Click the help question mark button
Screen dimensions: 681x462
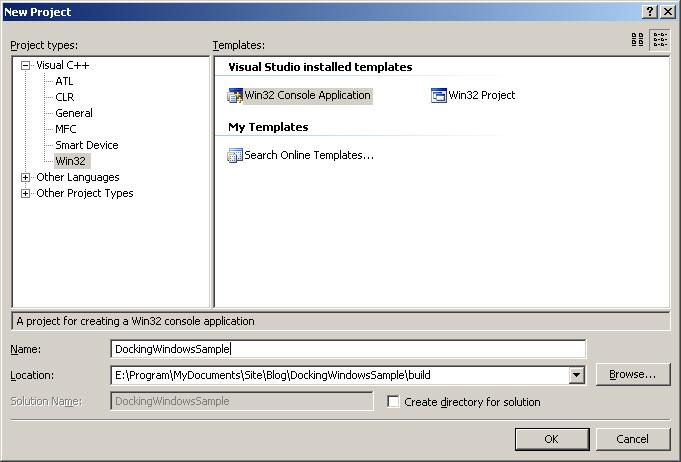(x=647, y=11)
